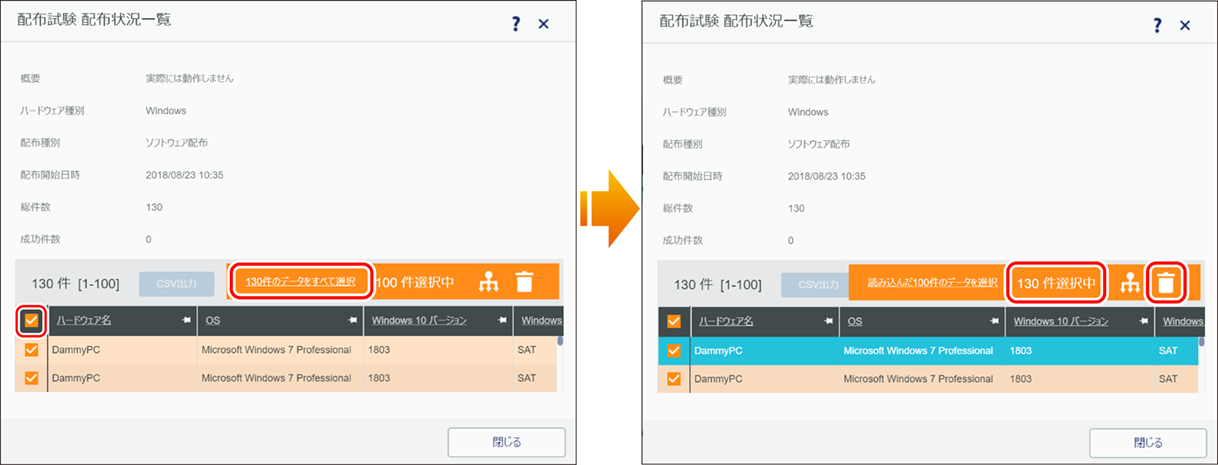
Task: Click scrollbar thumb in 100 件選択中 table
Action: pos(560,340)
